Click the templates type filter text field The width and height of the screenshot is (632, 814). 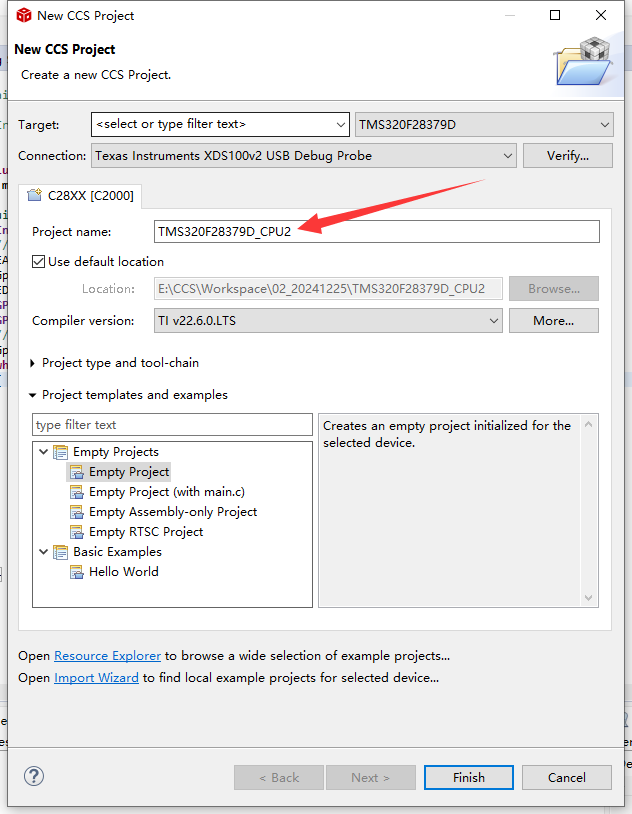(x=172, y=425)
